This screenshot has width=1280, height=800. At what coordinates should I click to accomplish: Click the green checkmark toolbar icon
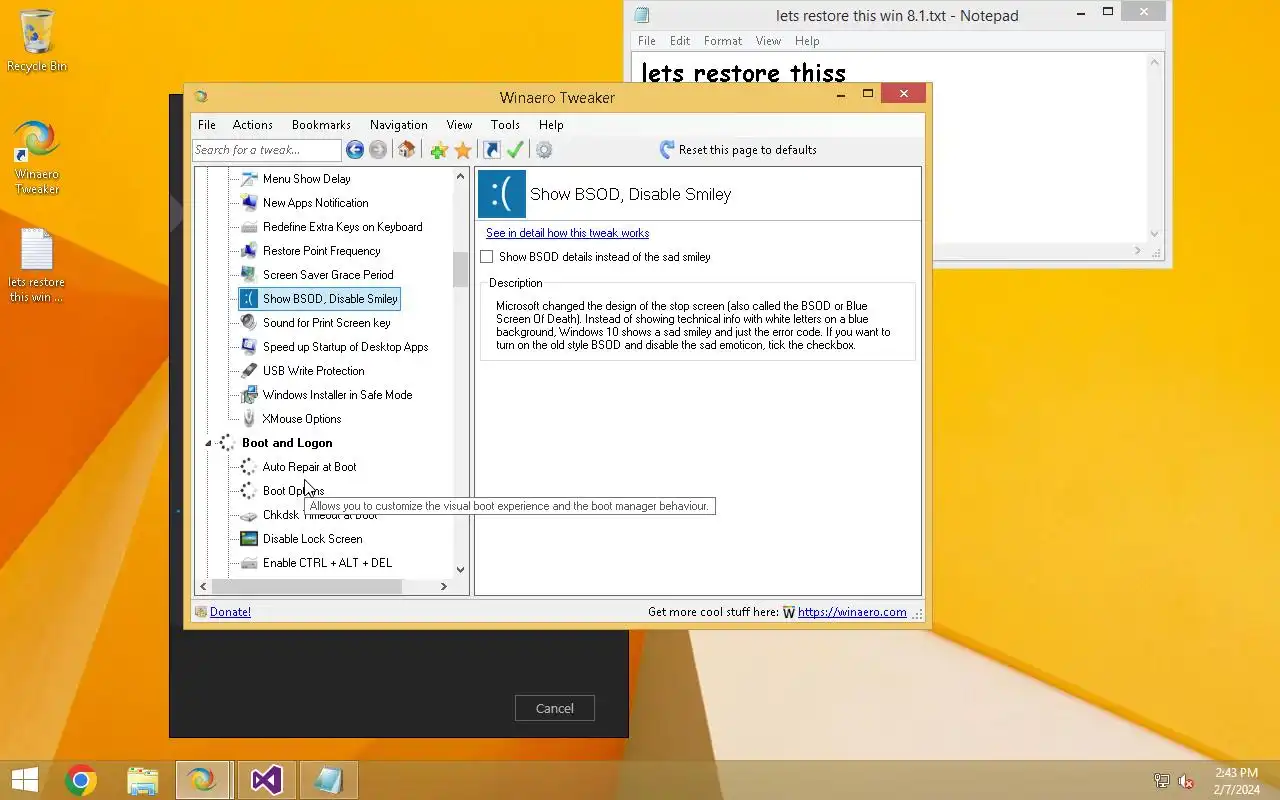(x=515, y=150)
